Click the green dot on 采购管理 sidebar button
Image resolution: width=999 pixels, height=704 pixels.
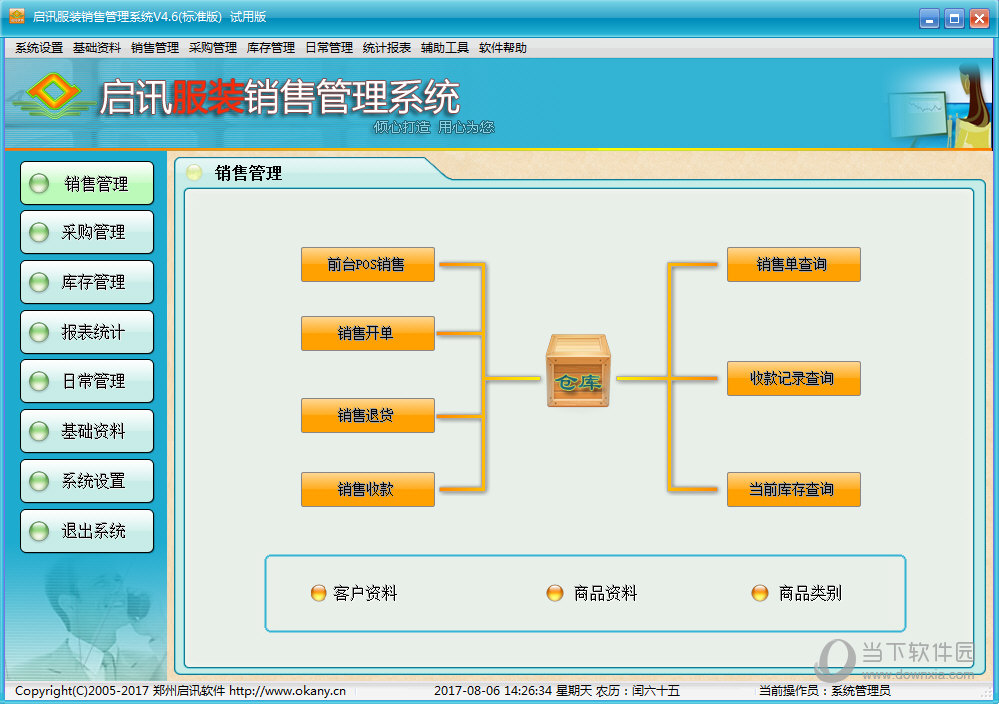pos(40,233)
